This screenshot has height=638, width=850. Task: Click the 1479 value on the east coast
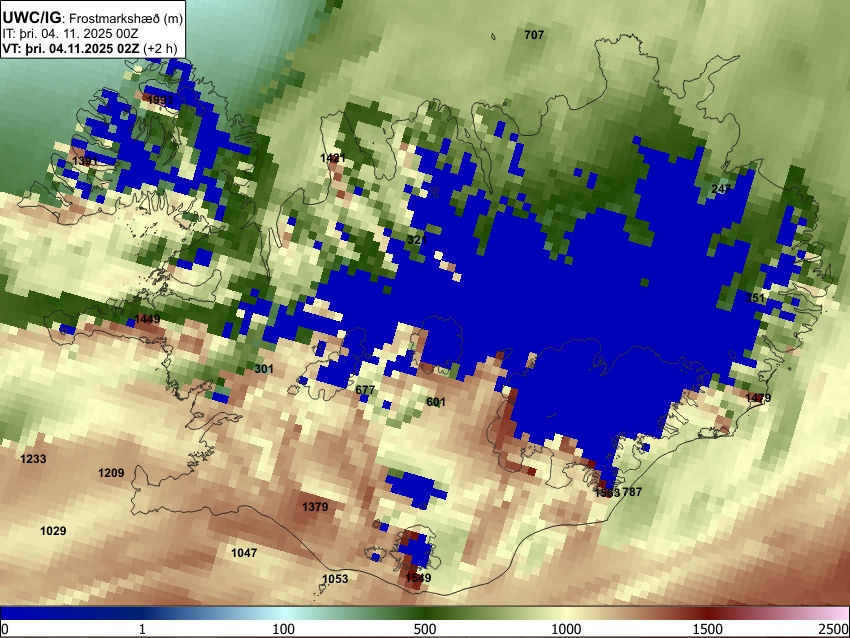pos(758,398)
